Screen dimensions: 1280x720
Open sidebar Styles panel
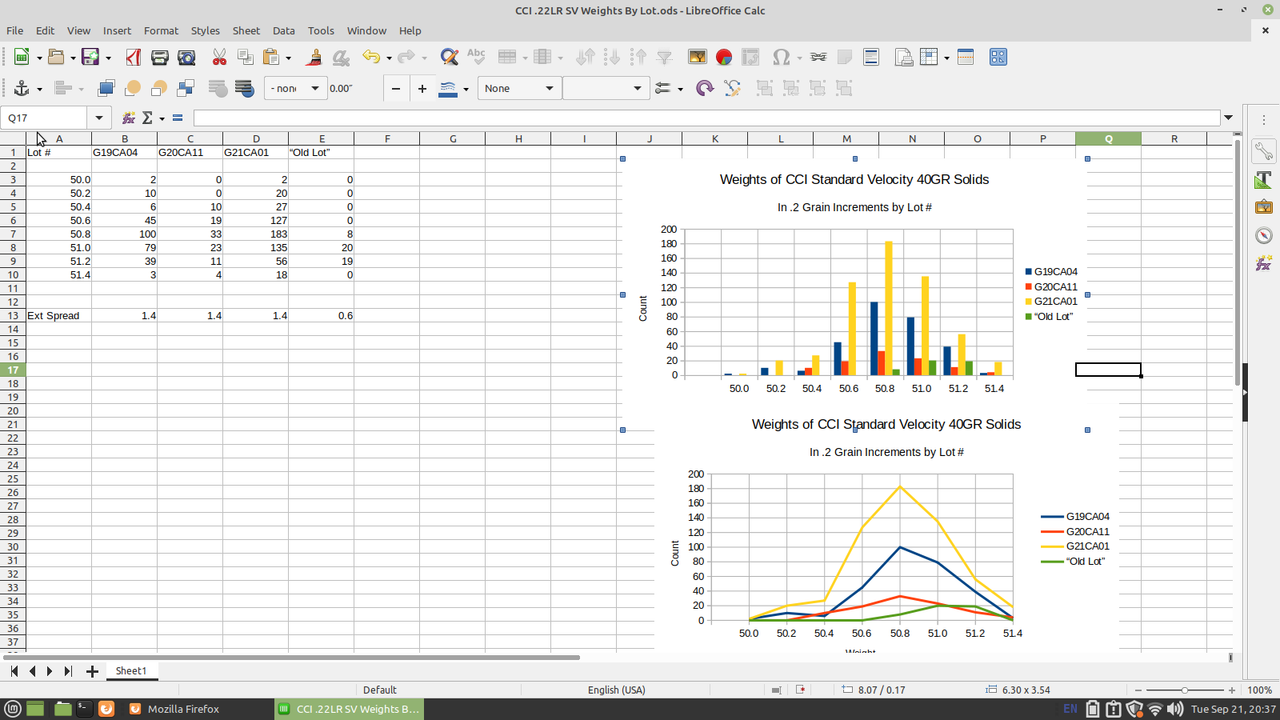tap(1263, 180)
